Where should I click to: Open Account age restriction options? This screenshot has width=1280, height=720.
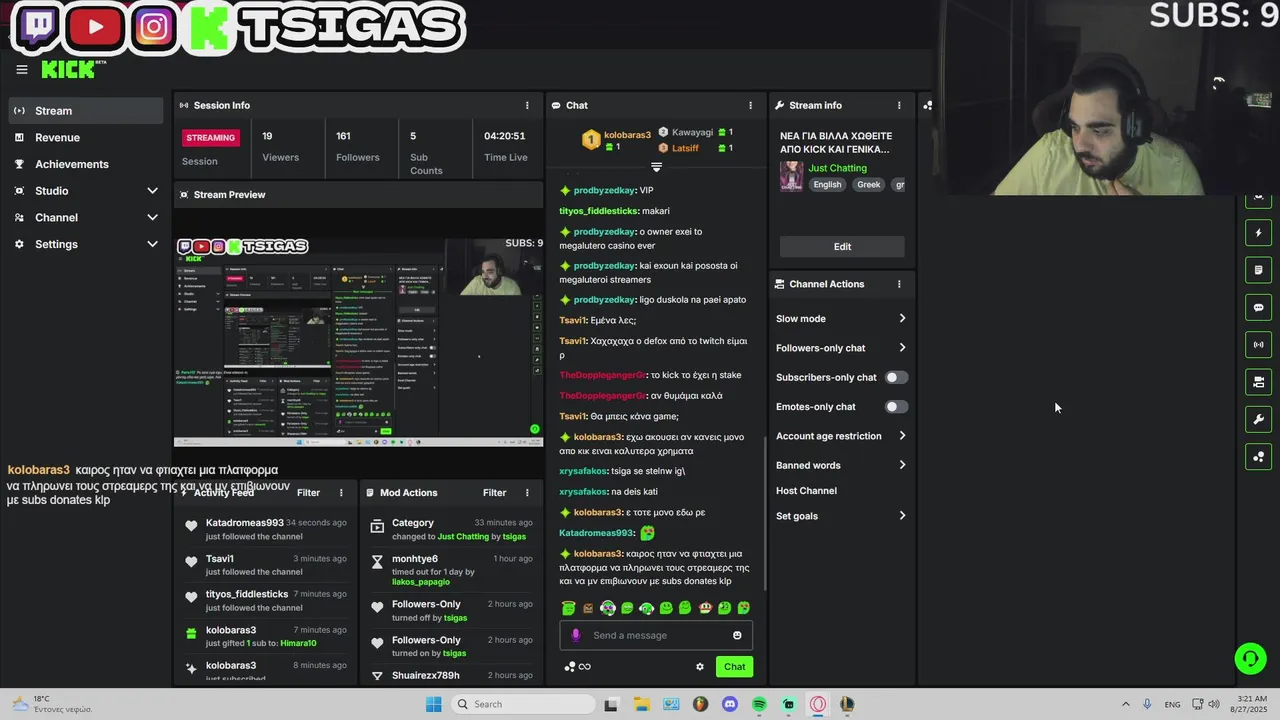(841, 436)
